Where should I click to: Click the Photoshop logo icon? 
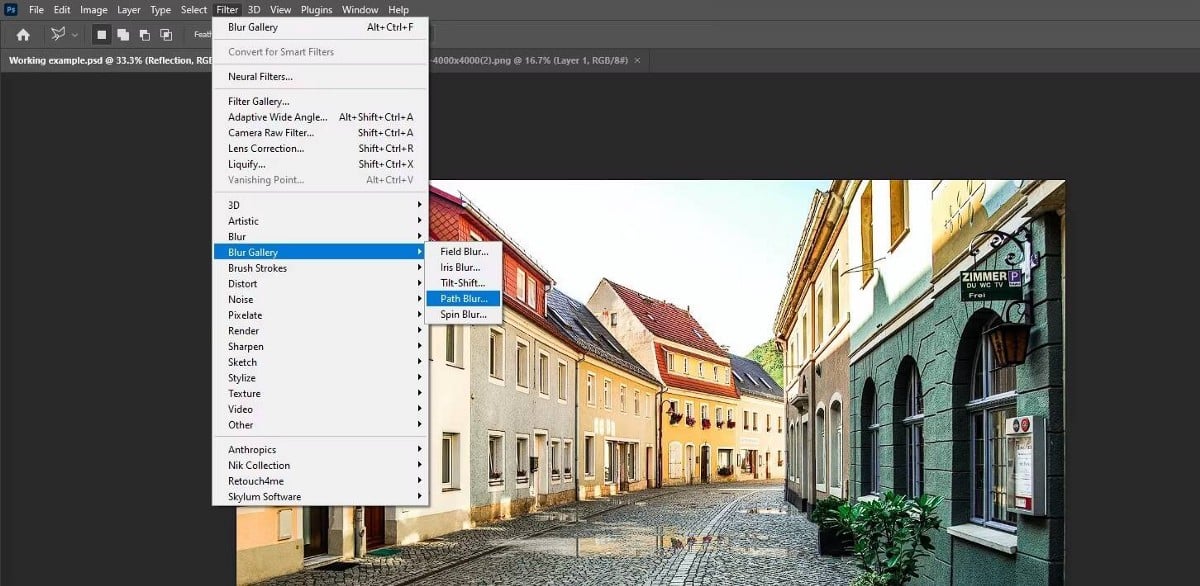(x=10, y=9)
